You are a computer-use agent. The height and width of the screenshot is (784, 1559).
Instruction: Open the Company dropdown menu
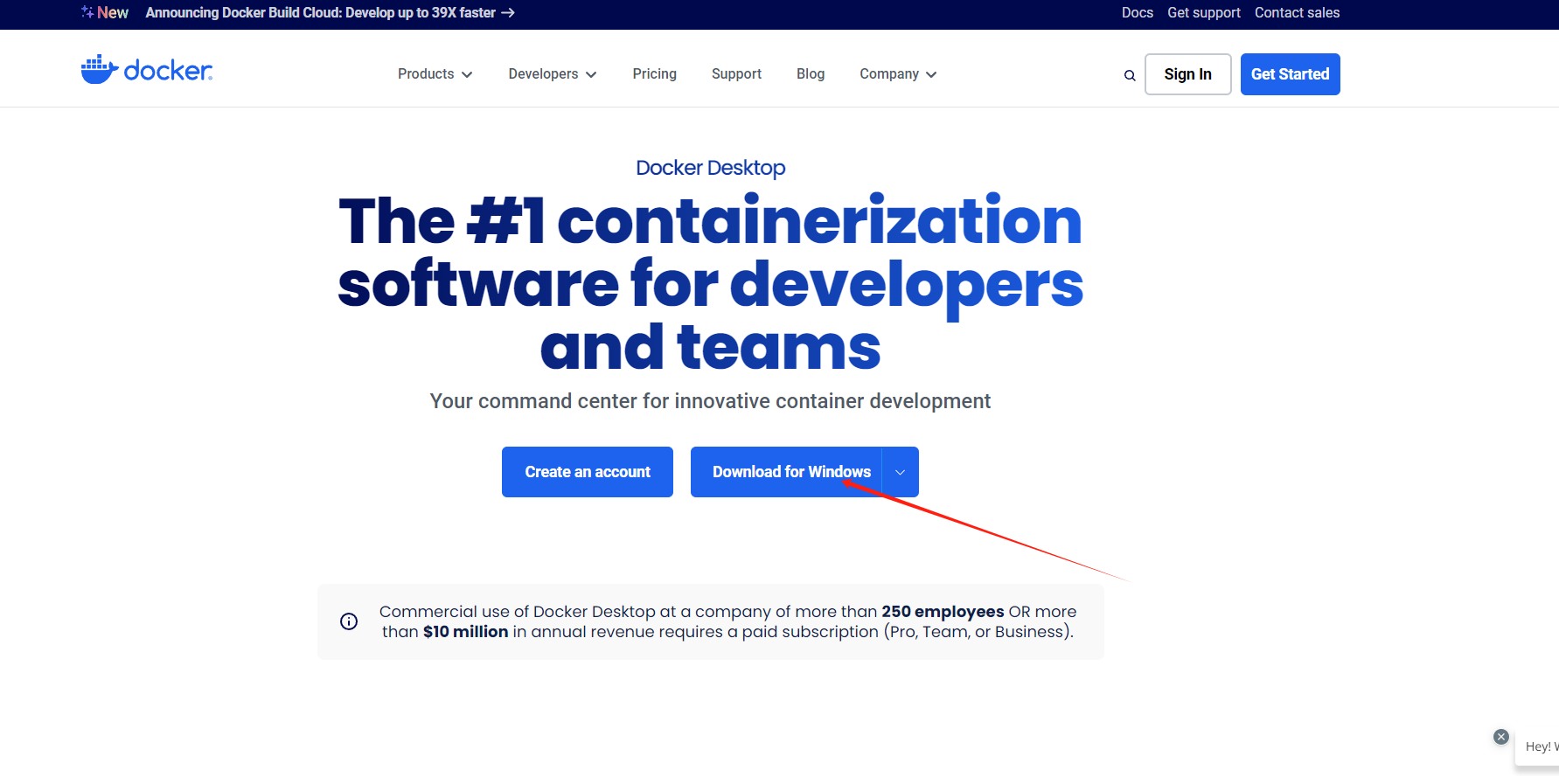(897, 74)
